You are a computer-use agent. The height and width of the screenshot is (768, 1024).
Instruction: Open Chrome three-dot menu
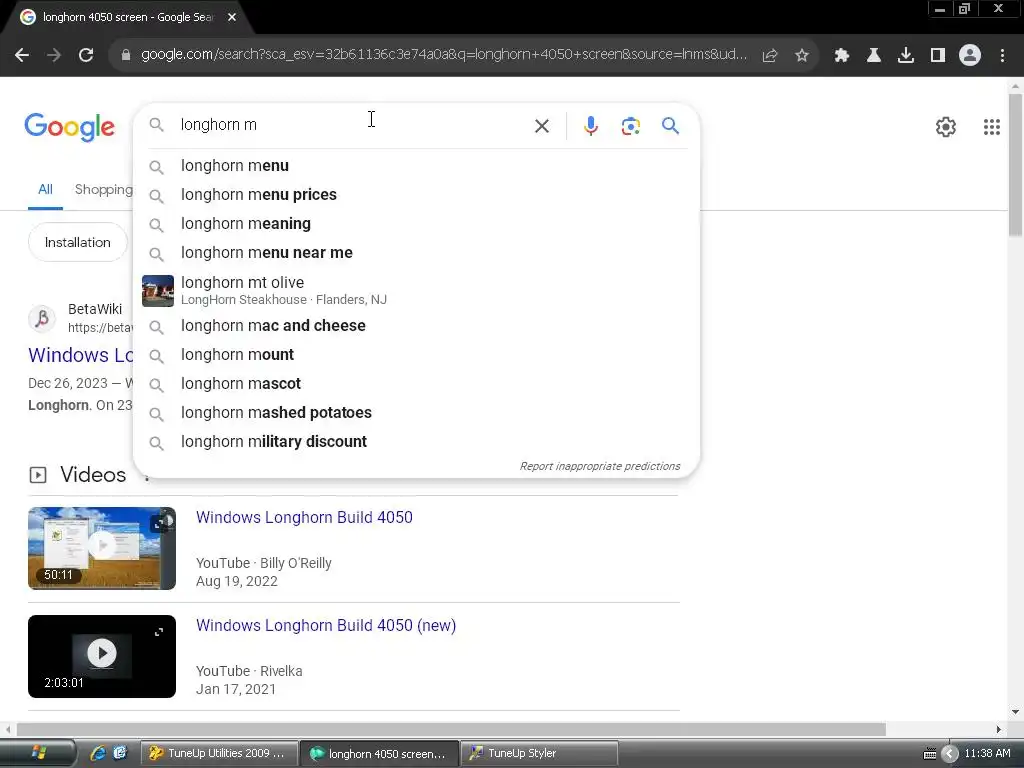click(x=1002, y=56)
